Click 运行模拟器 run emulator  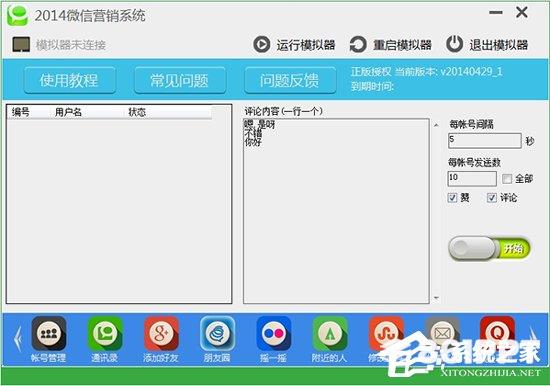pyautogui.click(x=294, y=45)
